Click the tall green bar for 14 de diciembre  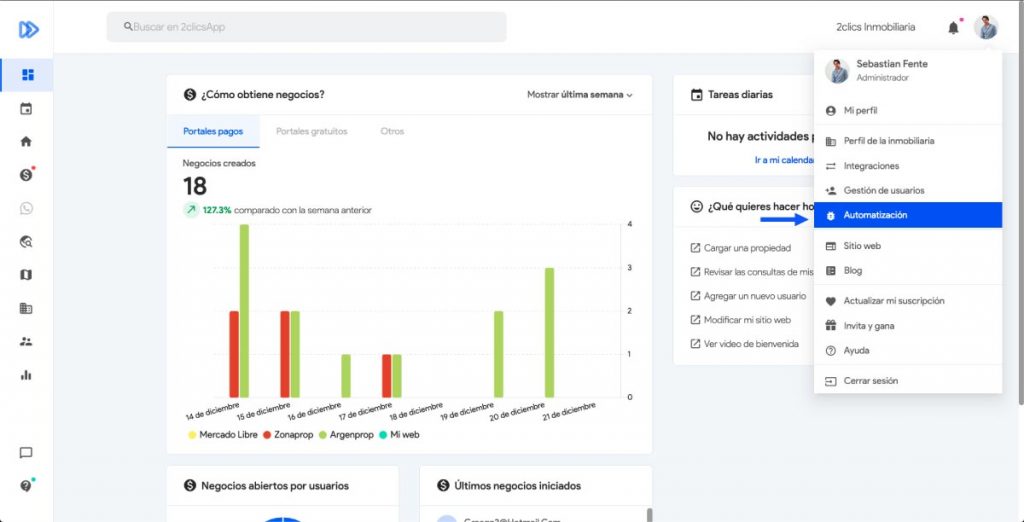point(244,311)
